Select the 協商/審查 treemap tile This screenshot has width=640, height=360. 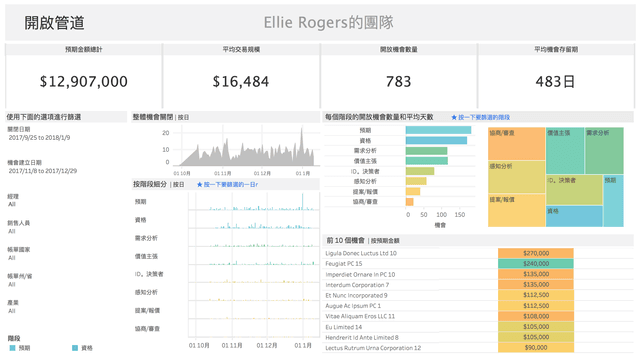pos(517,144)
